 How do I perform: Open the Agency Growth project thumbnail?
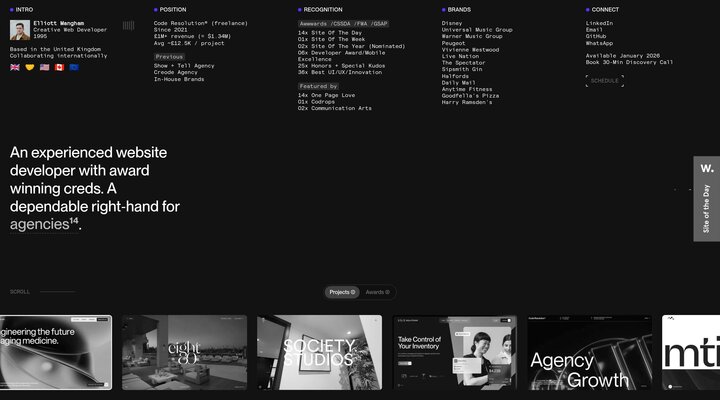[589, 352]
